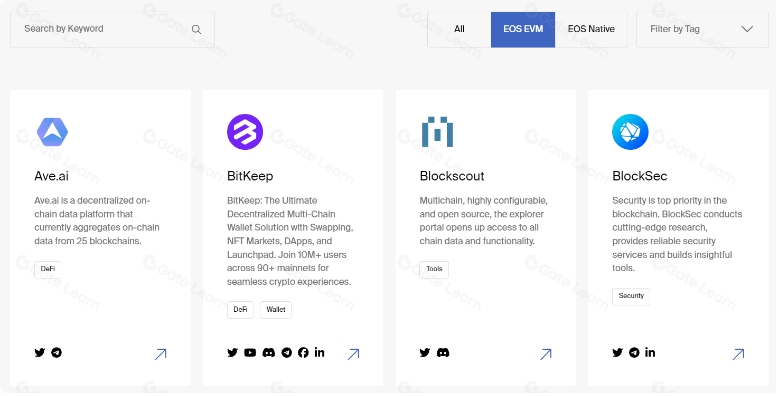Open Ave.ai's Twitter link icon

click(40, 352)
